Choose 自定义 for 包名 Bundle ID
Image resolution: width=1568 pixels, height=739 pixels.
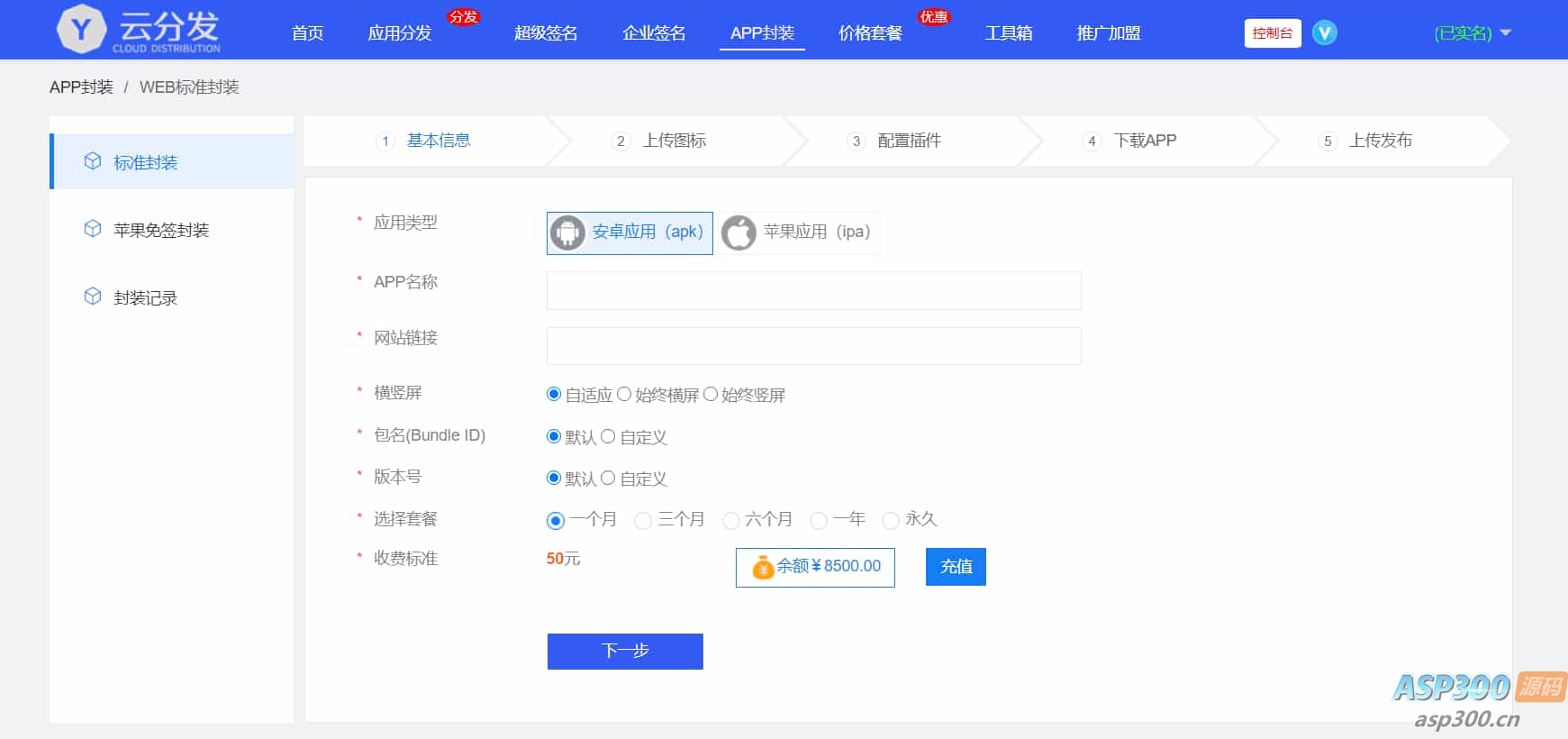608,436
